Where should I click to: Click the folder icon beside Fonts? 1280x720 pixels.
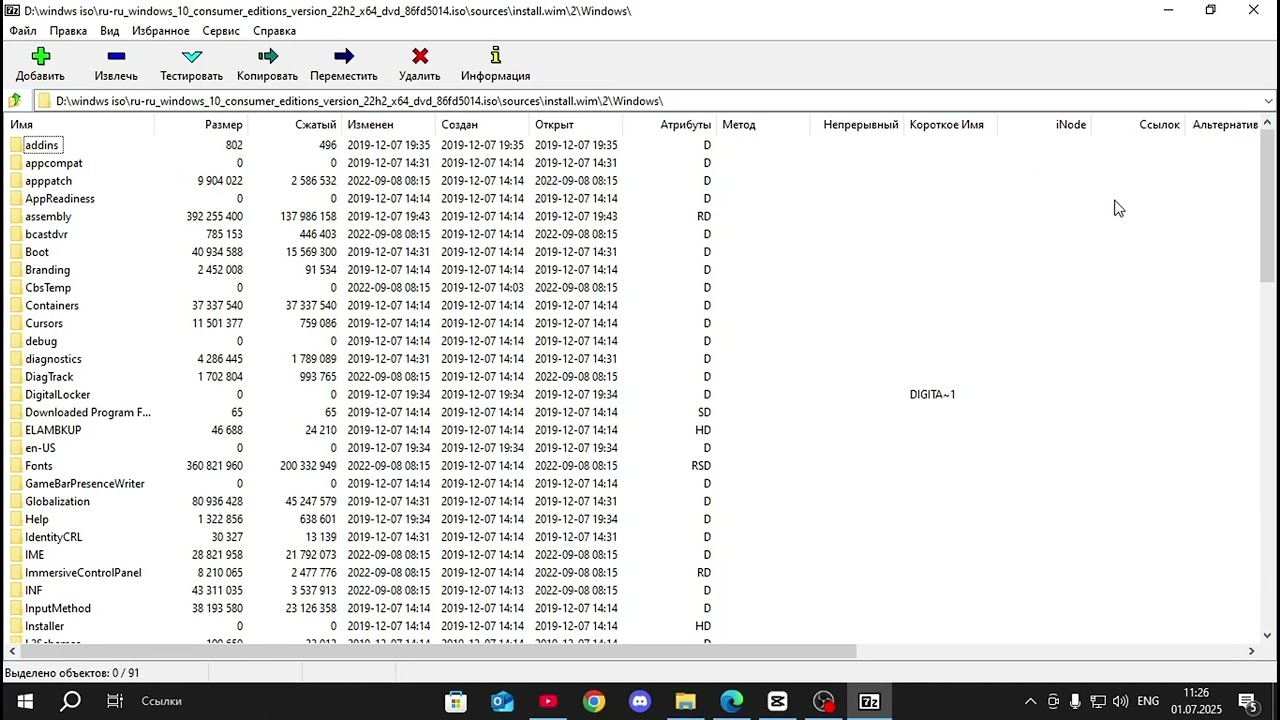16,466
